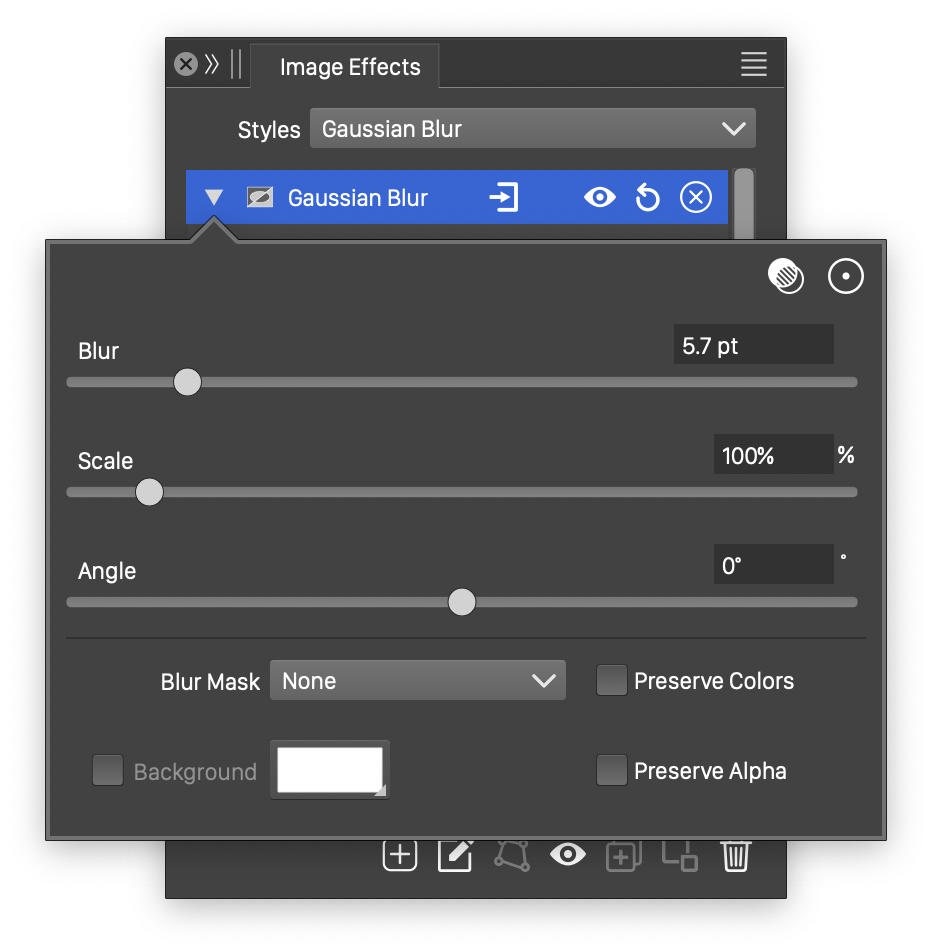This screenshot has width=932, height=952.
Task: Click the white Background color swatch
Action: coord(330,770)
